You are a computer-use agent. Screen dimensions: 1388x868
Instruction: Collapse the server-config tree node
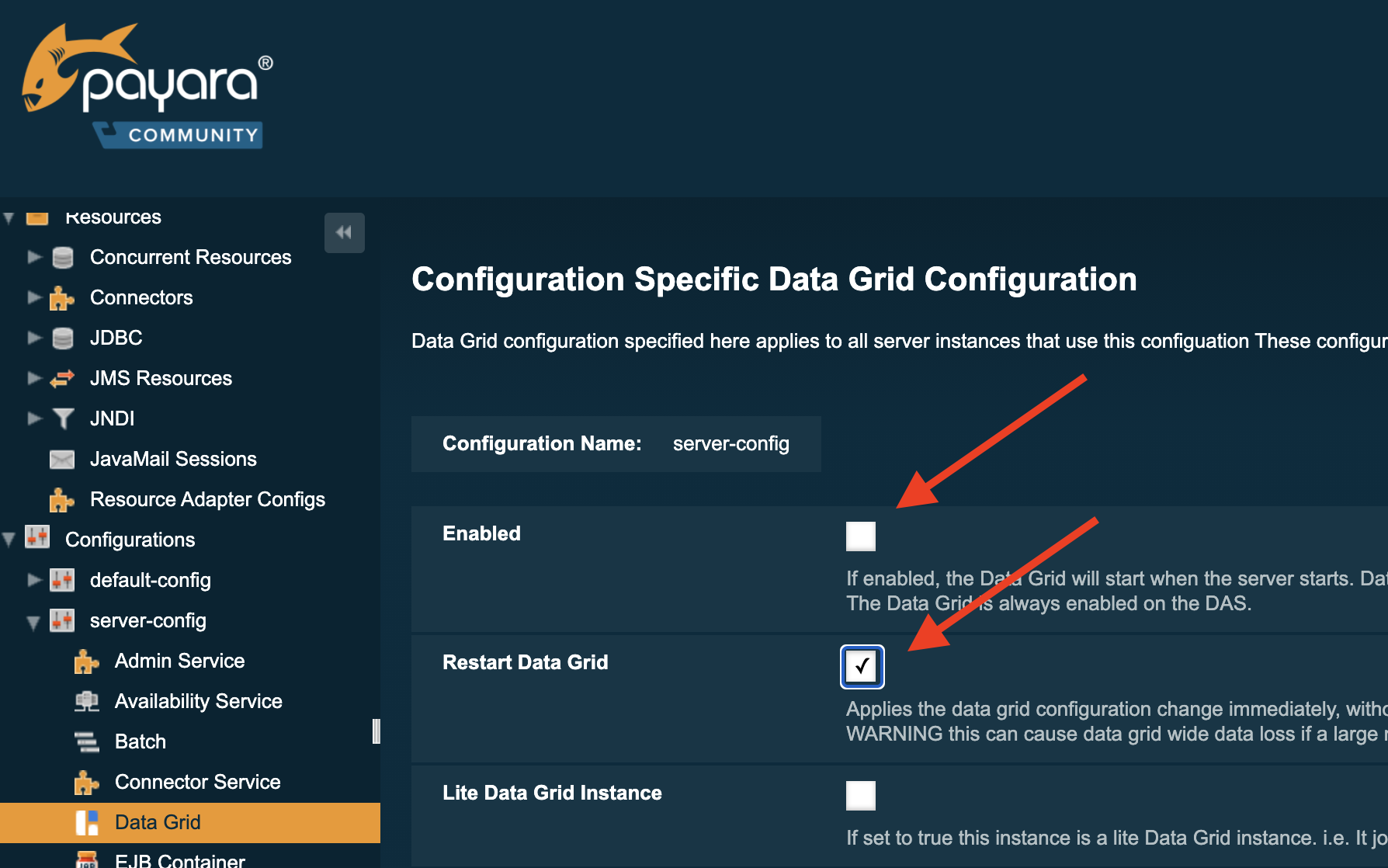click(x=33, y=622)
